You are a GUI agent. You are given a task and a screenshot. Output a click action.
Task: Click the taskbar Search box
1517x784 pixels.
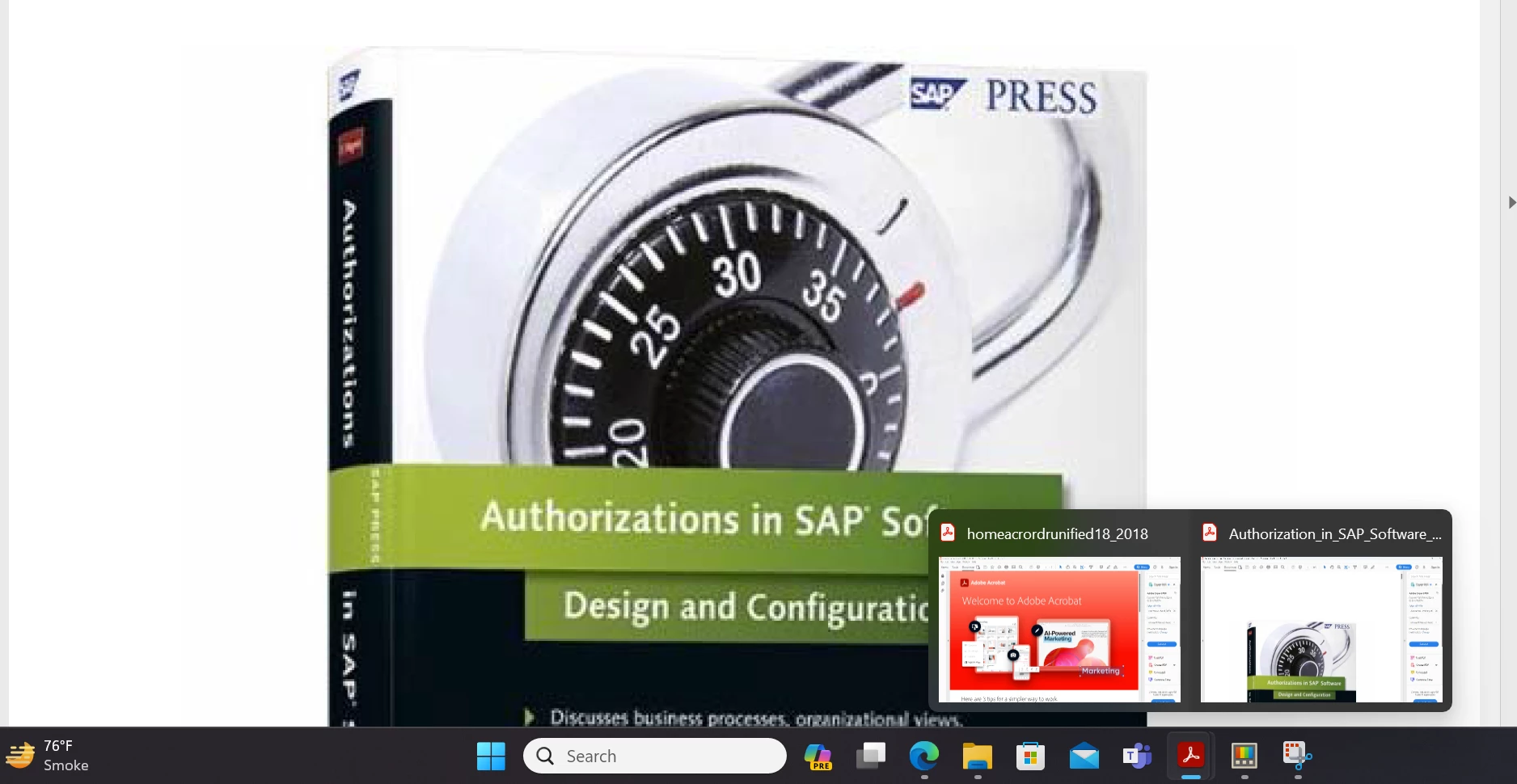coord(655,756)
